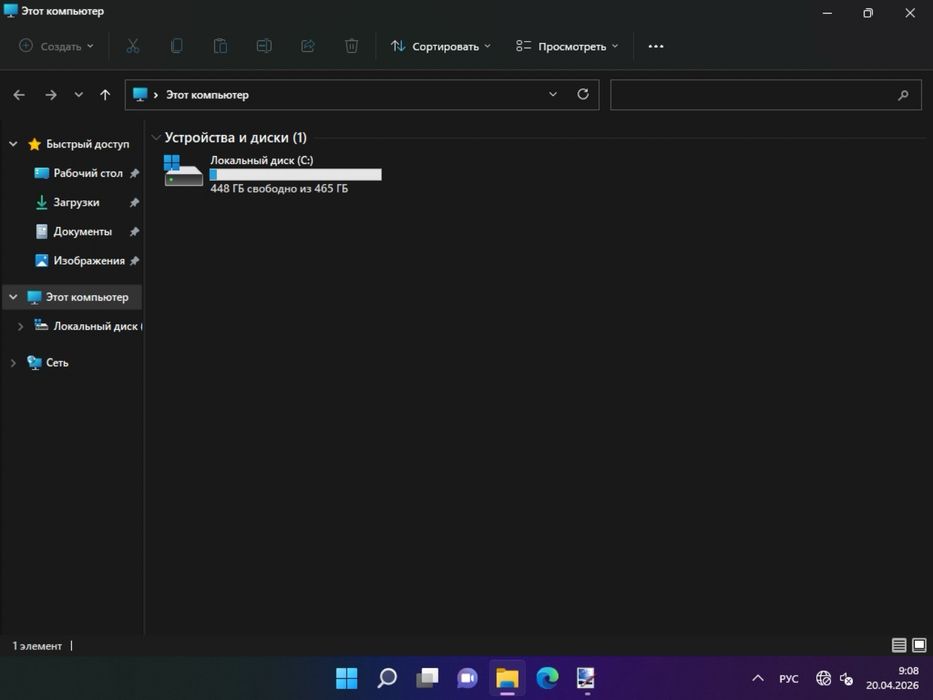
Task: Click the Task View taskbar icon
Action: coord(427,678)
